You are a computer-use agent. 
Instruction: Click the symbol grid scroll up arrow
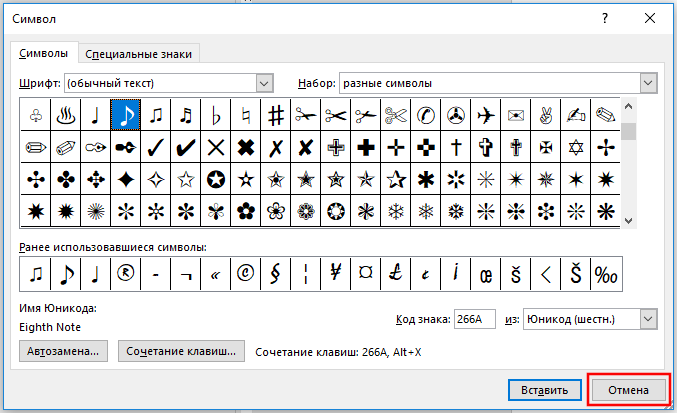[x=628, y=106]
